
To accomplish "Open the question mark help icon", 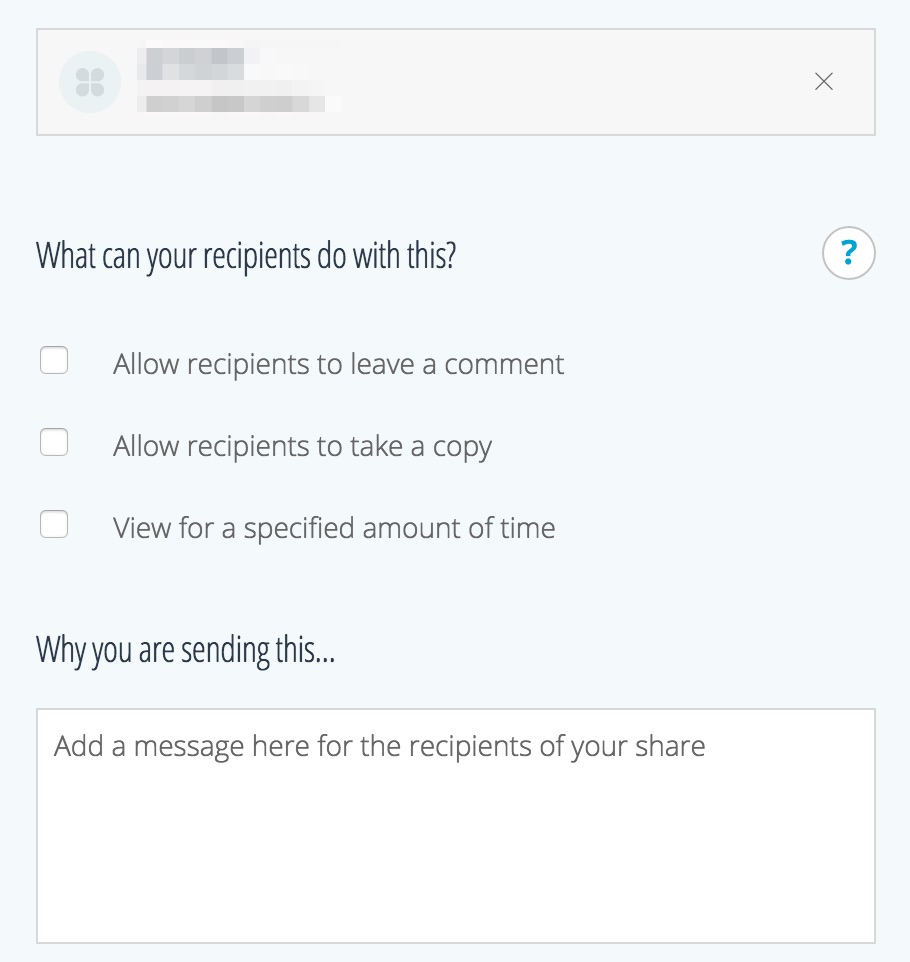I will click(848, 254).
